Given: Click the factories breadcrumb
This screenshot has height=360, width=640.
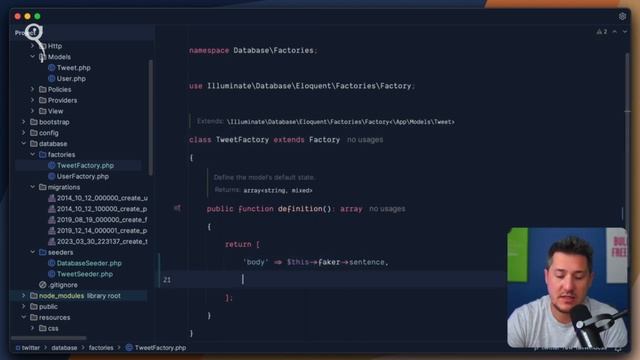Looking at the screenshot, I should [101, 348].
